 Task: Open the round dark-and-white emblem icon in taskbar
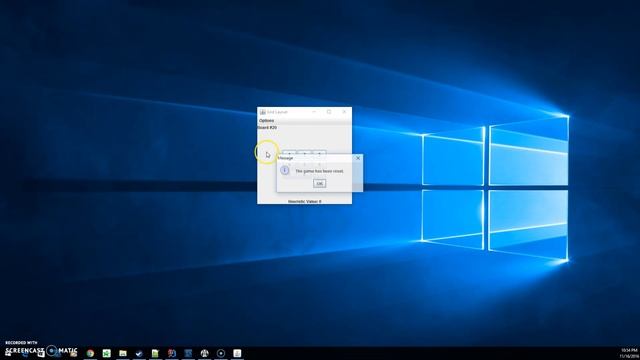204,353
